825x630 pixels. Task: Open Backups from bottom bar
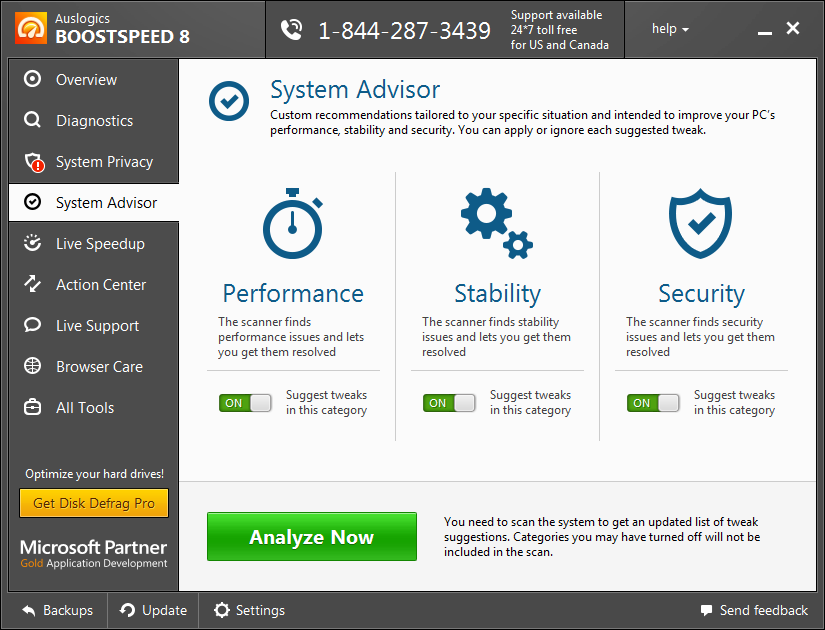(57, 611)
